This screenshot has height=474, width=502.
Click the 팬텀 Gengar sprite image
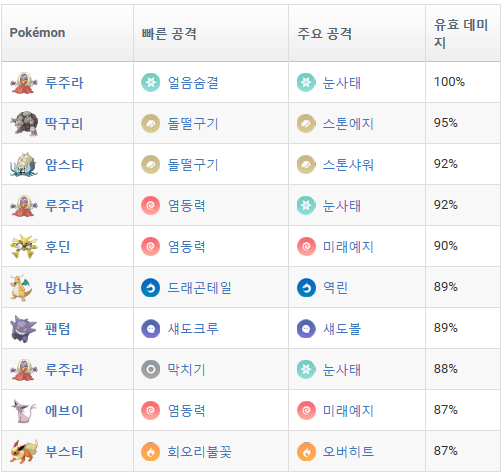click(23, 329)
